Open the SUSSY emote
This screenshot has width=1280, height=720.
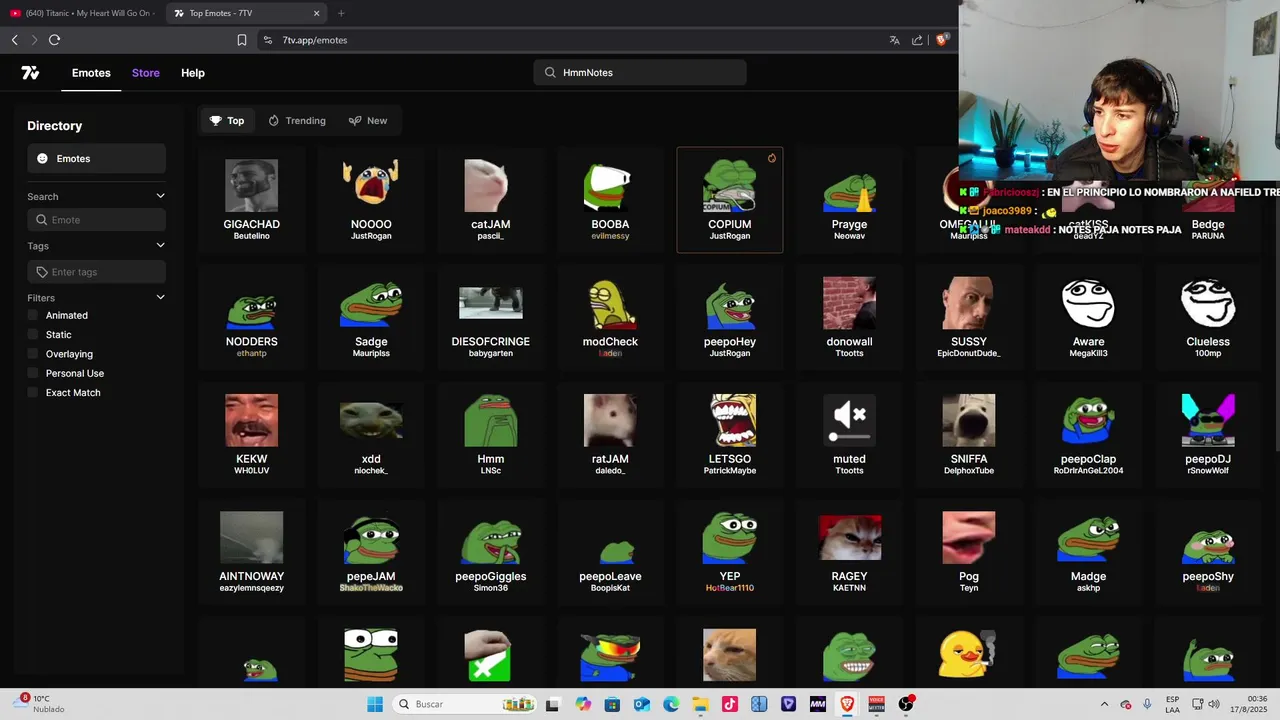[x=969, y=317]
